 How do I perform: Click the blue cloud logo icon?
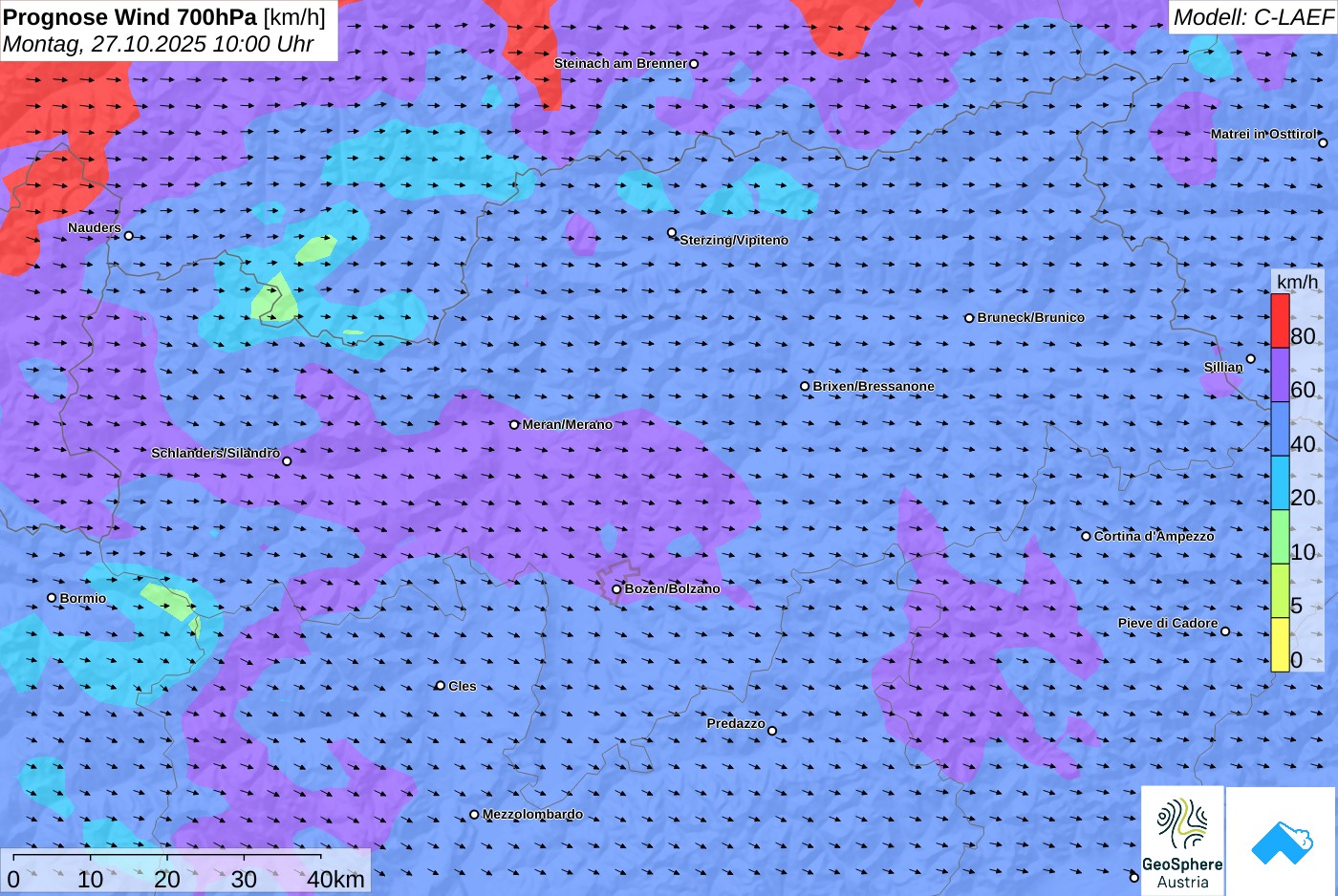(1282, 842)
